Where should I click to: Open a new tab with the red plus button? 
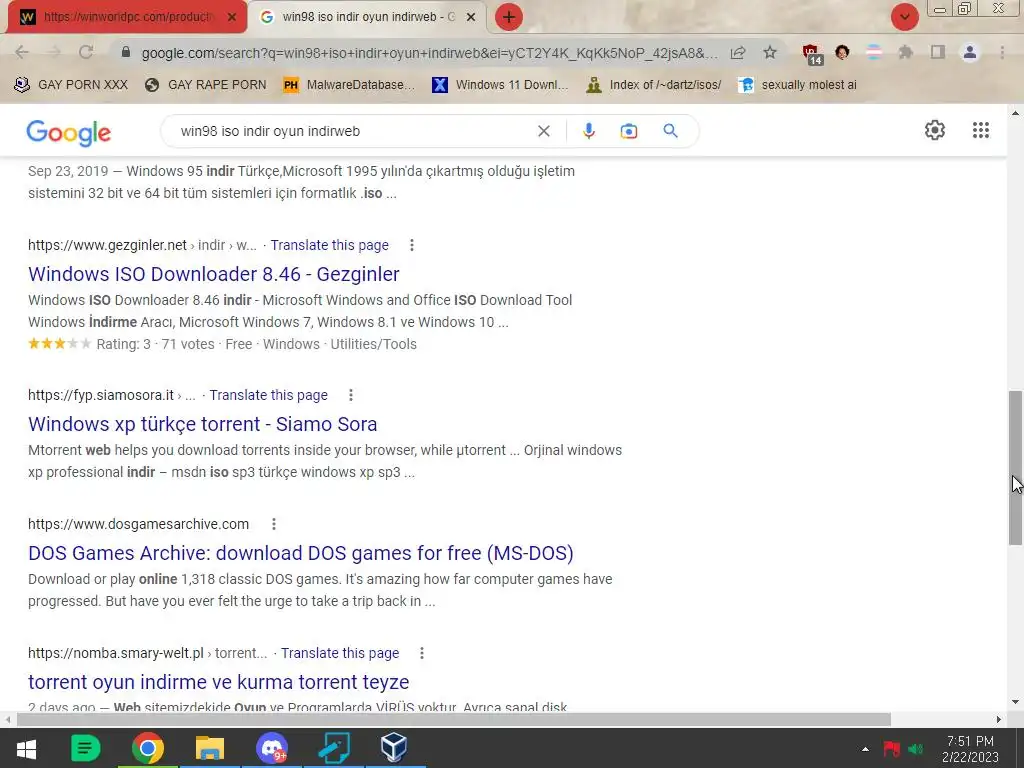(x=509, y=17)
